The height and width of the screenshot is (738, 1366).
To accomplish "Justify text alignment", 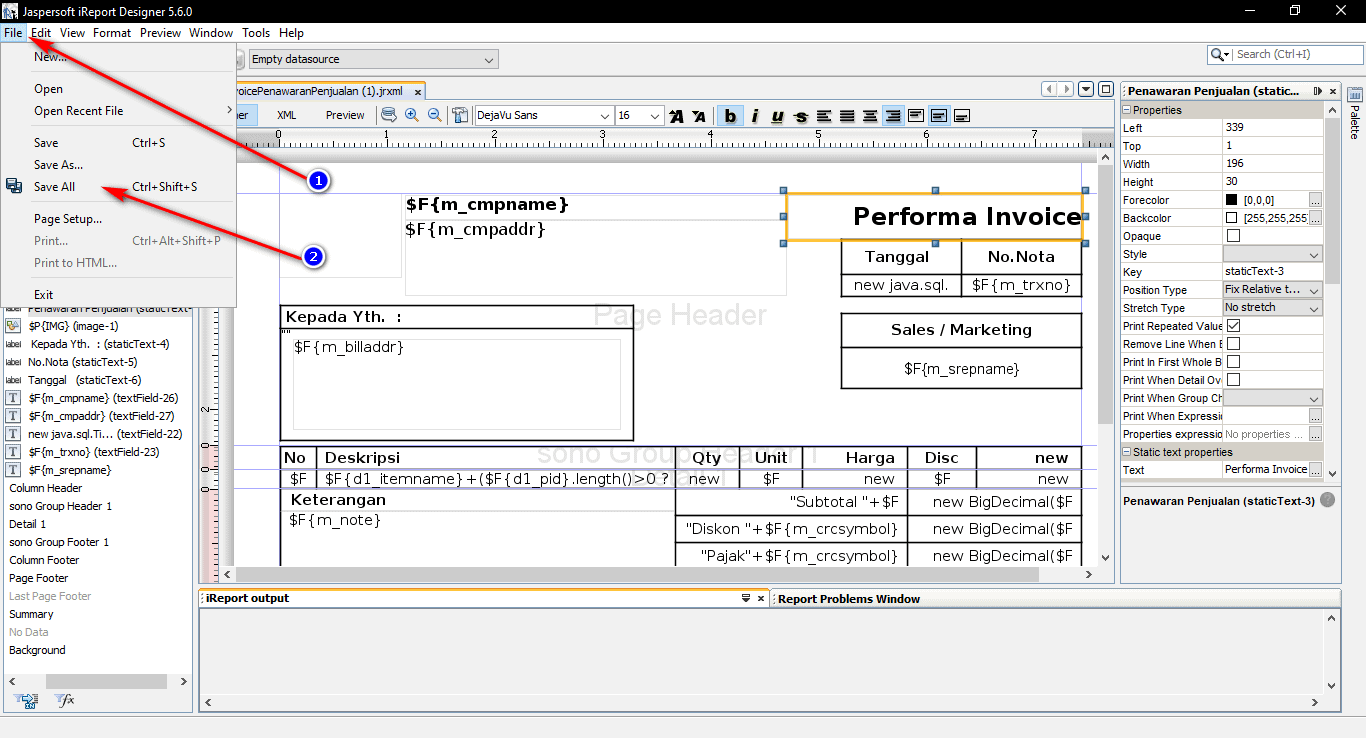I will (x=847, y=116).
